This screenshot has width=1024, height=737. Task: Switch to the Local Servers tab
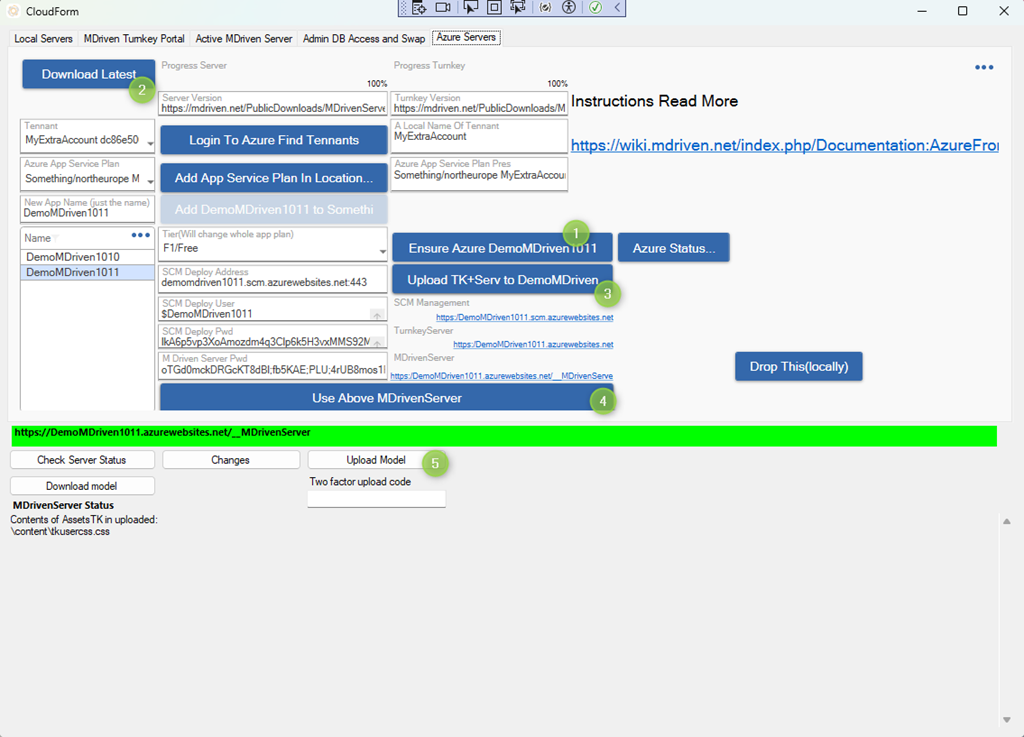tap(43, 39)
